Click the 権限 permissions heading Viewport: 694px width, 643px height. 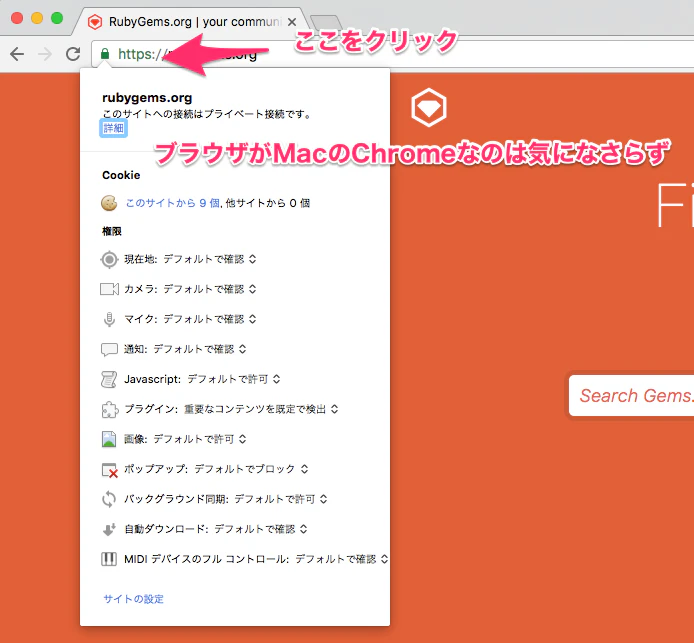pos(112,231)
